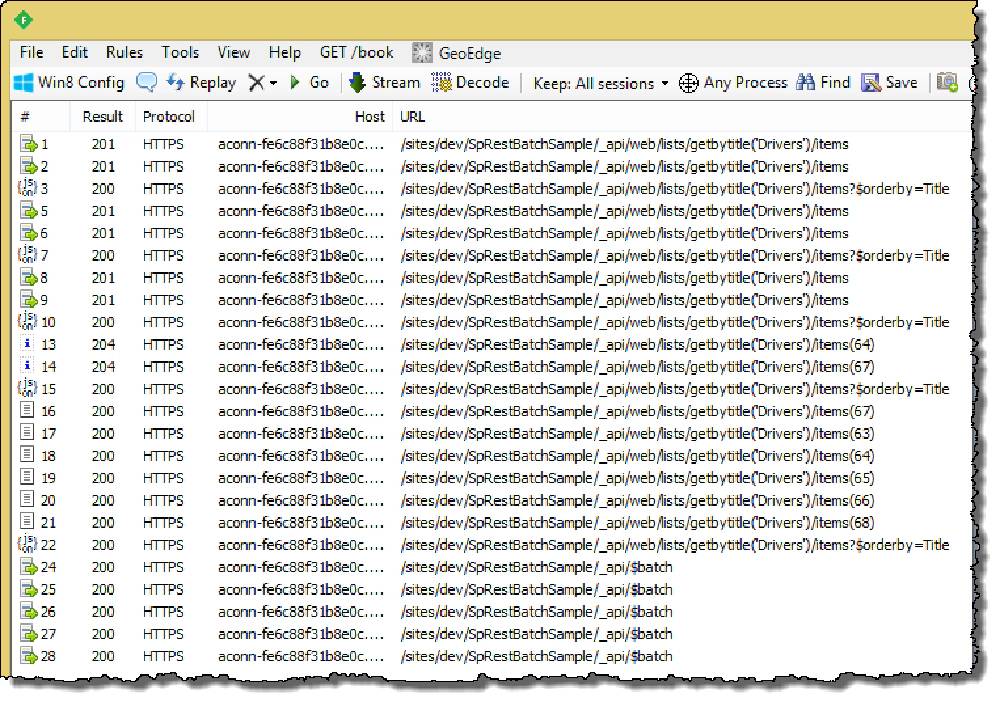Click the browser launch icon after Save
This screenshot has height=702, width=1000.
point(946,83)
